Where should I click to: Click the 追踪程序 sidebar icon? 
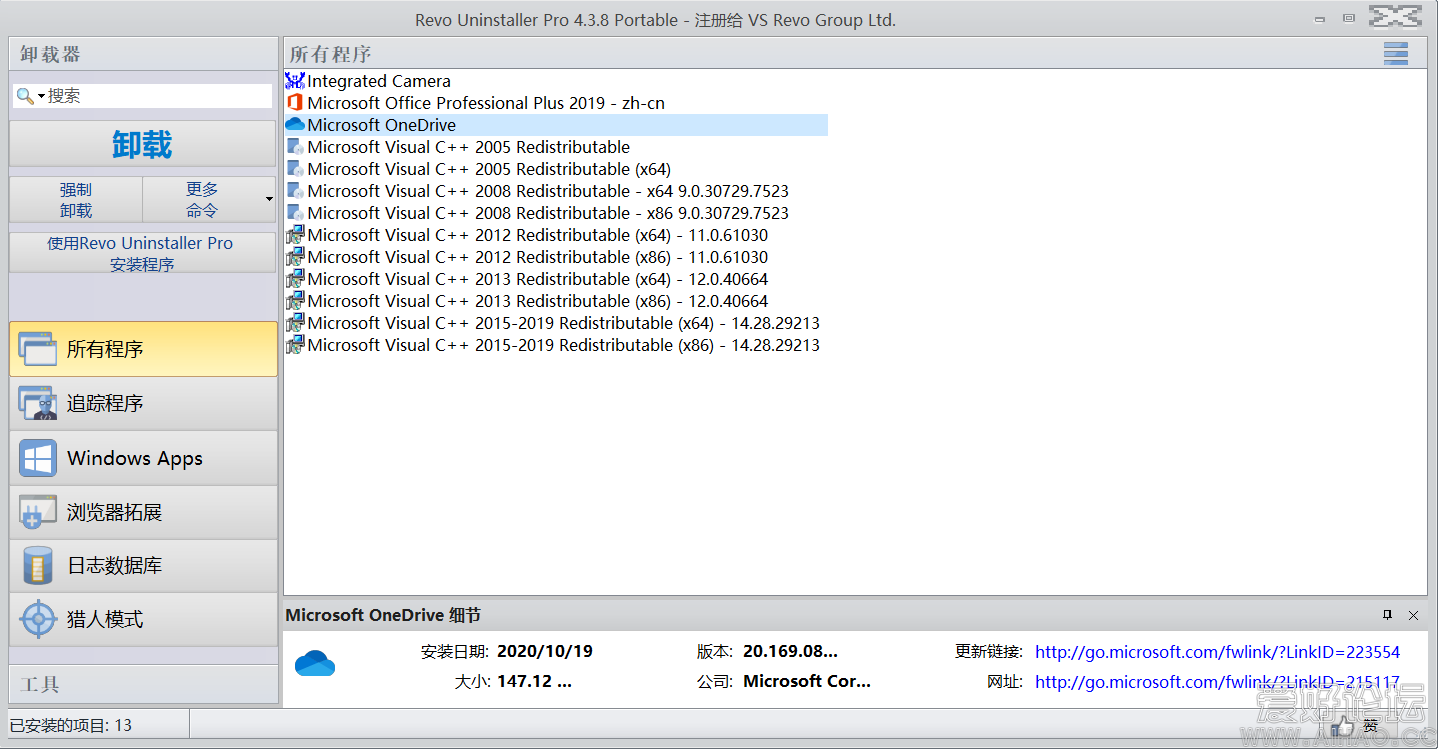pos(38,403)
